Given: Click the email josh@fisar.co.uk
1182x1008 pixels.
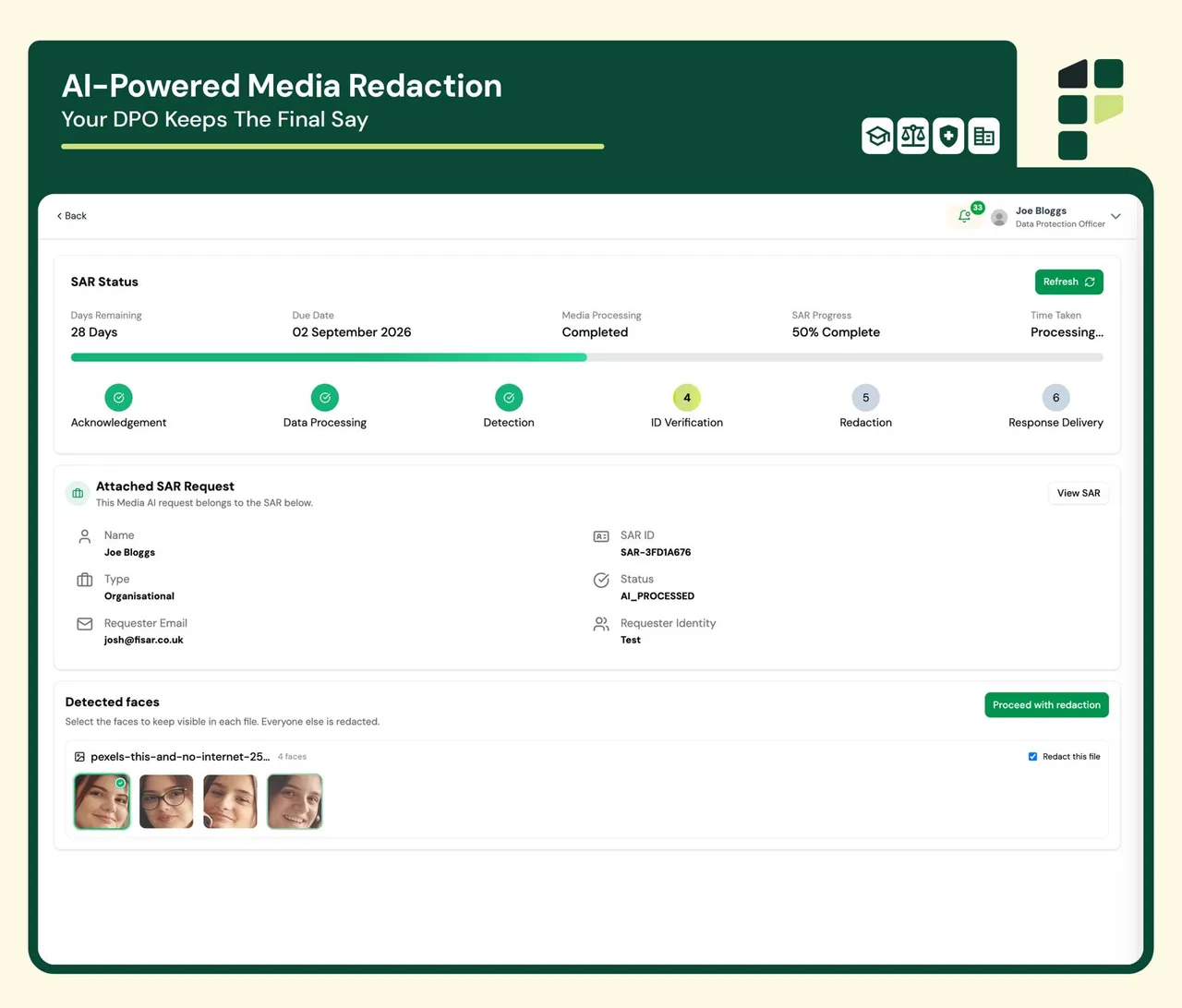Looking at the screenshot, I should tap(144, 641).
